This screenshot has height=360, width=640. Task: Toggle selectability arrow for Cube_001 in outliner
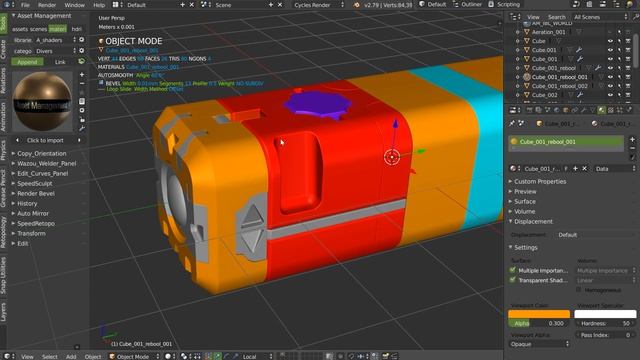pyautogui.click(x=619, y=59)
